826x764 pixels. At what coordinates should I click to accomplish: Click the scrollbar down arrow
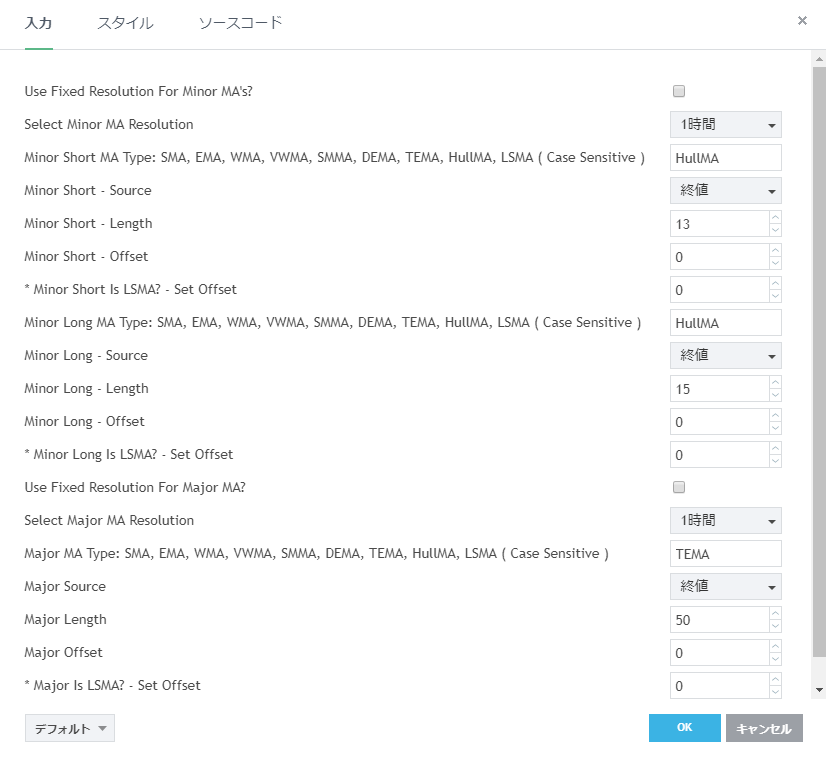(819, 690)
